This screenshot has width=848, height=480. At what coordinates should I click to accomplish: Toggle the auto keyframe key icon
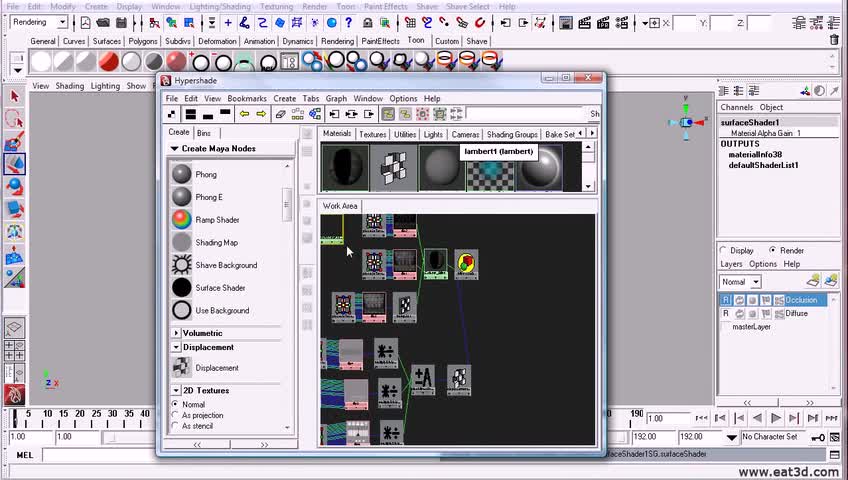[818, 437]
